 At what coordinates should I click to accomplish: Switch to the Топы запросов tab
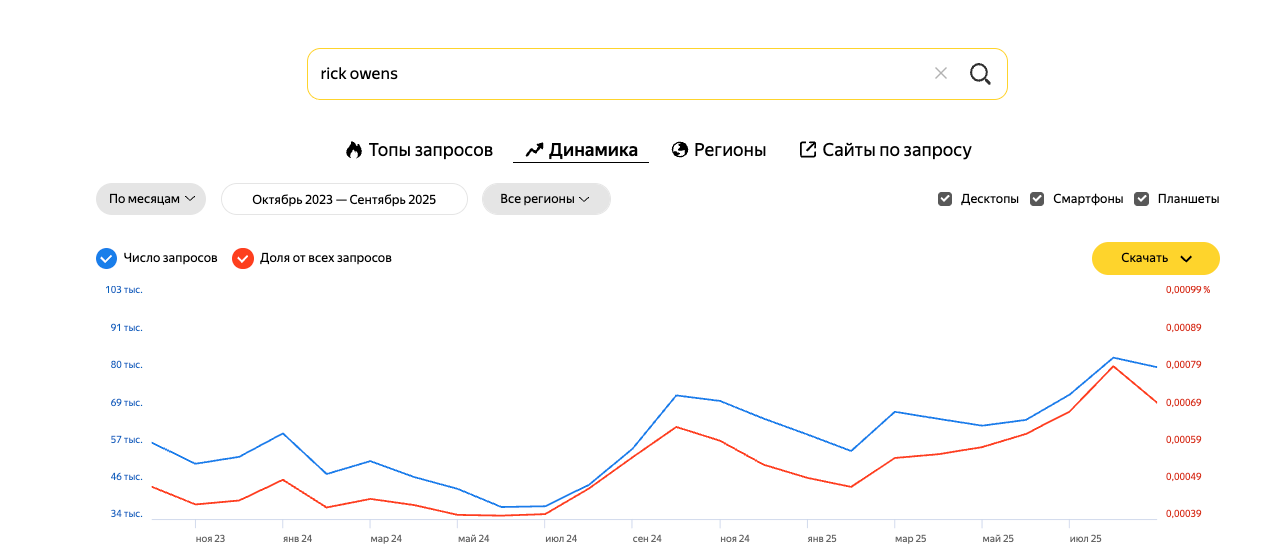click(430, 150)
